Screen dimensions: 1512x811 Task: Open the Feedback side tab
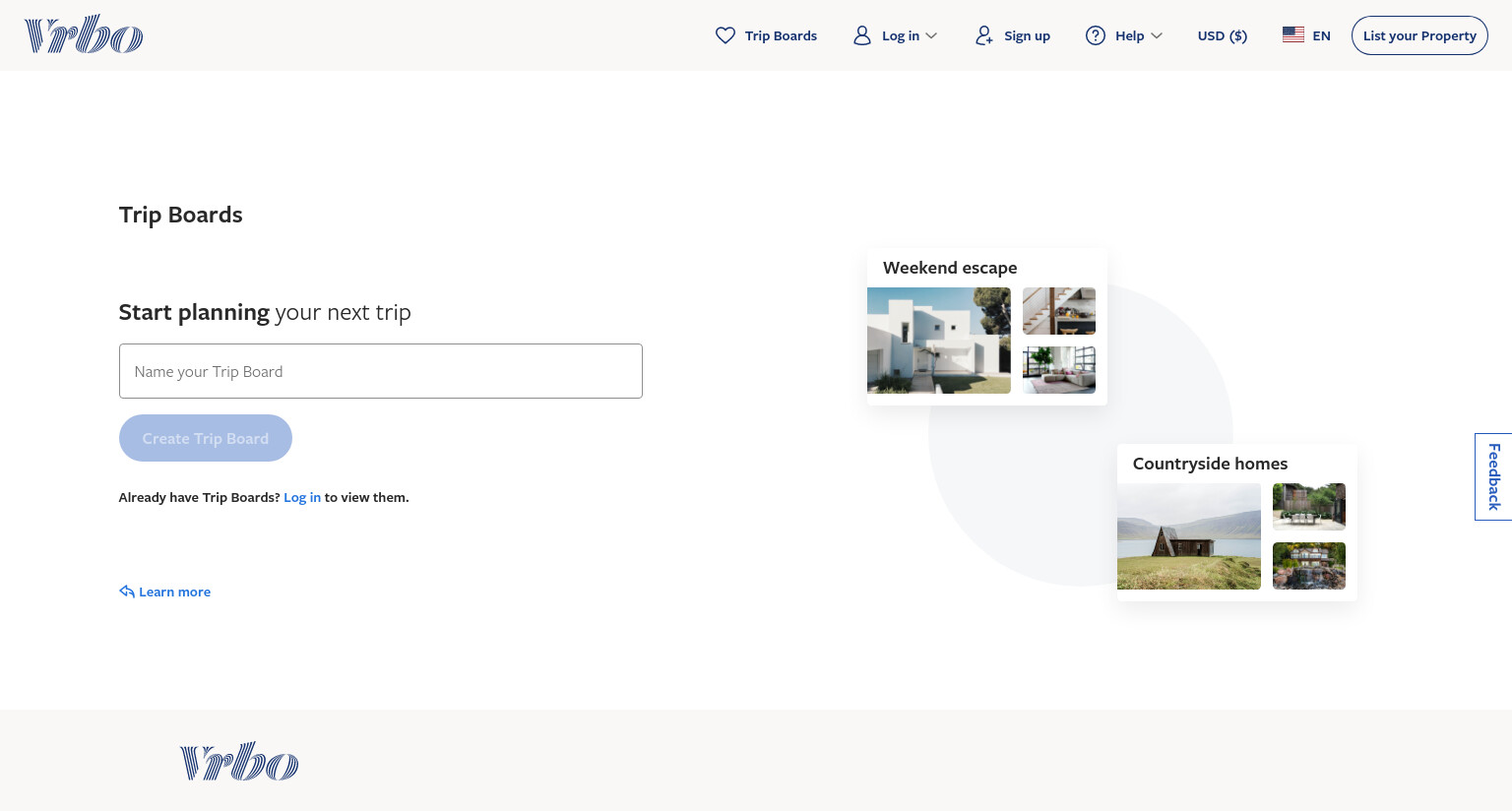[x=1493, y=476]
